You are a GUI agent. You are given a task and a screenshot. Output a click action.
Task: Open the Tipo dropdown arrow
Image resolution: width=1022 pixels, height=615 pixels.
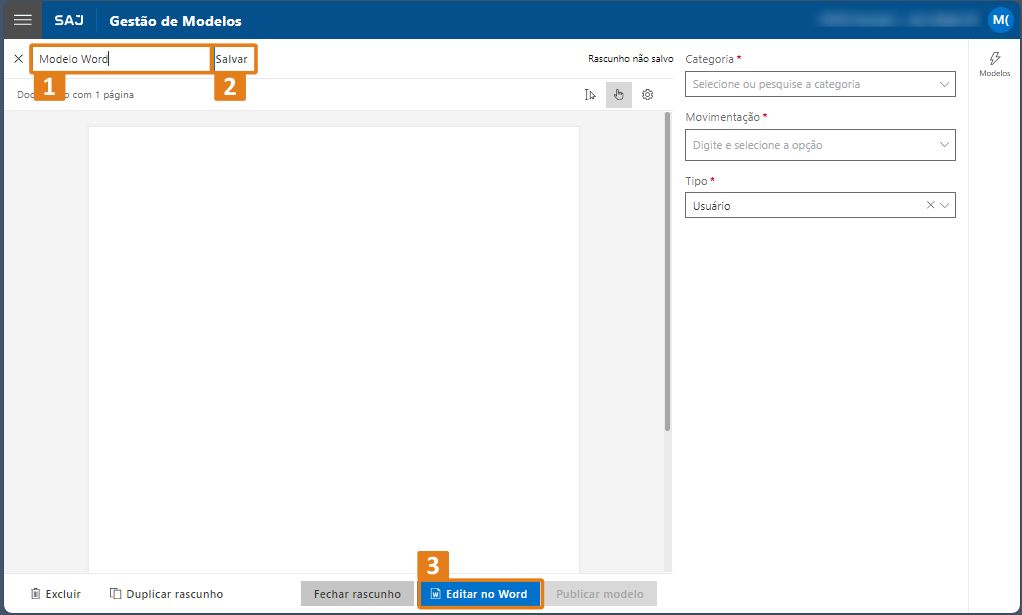pyautogui.click(x=945, y=205)
